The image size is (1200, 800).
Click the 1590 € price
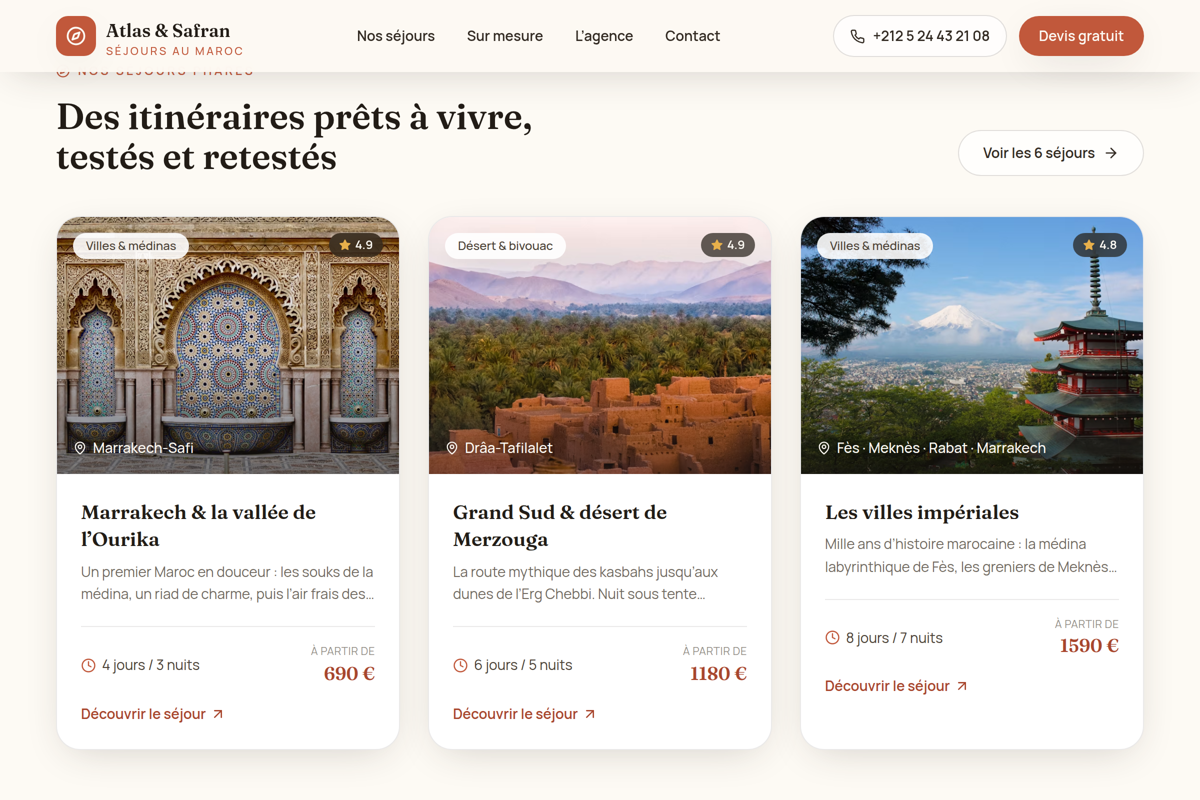(1089, 645)
